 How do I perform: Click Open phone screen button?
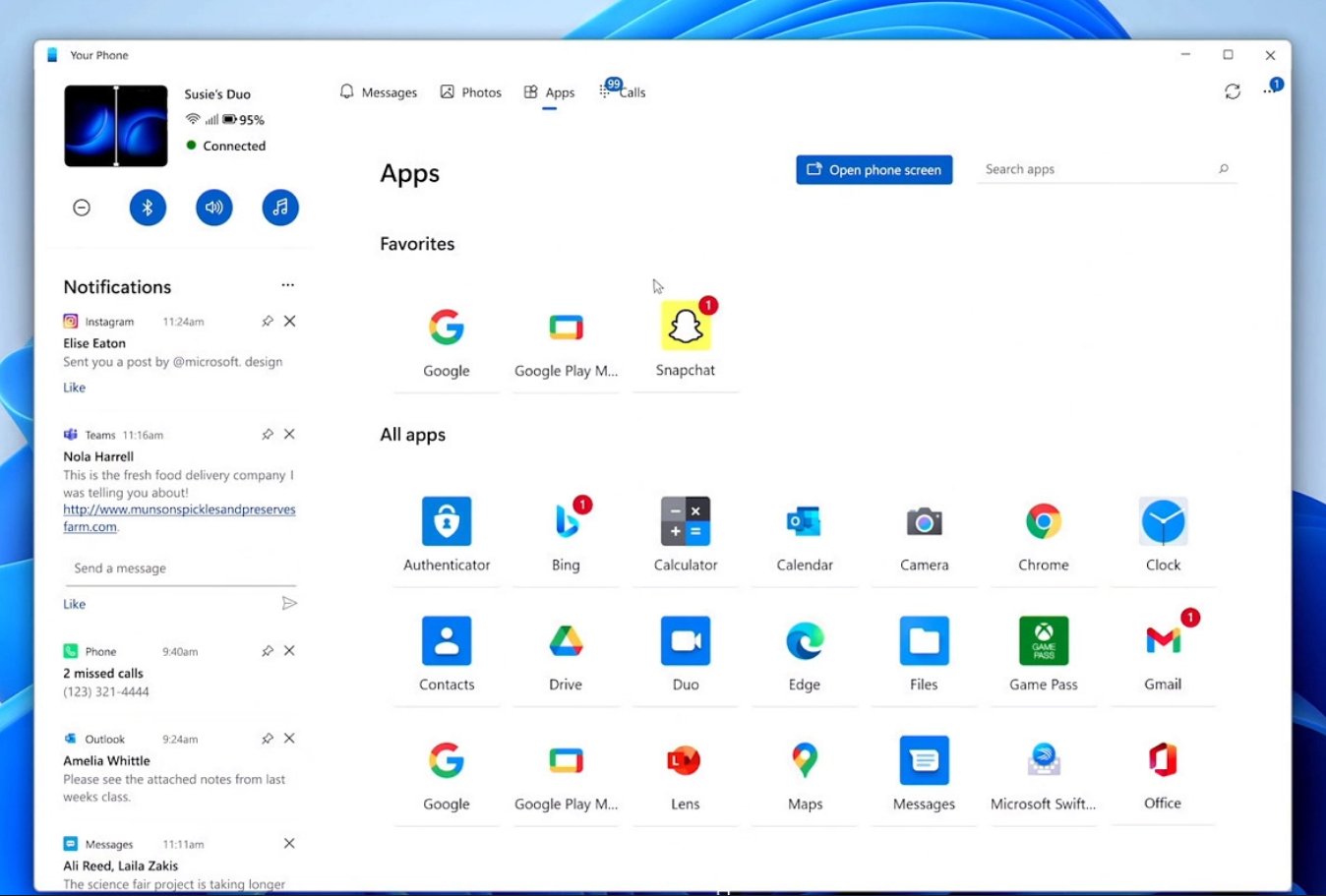(x=874, y=169)
